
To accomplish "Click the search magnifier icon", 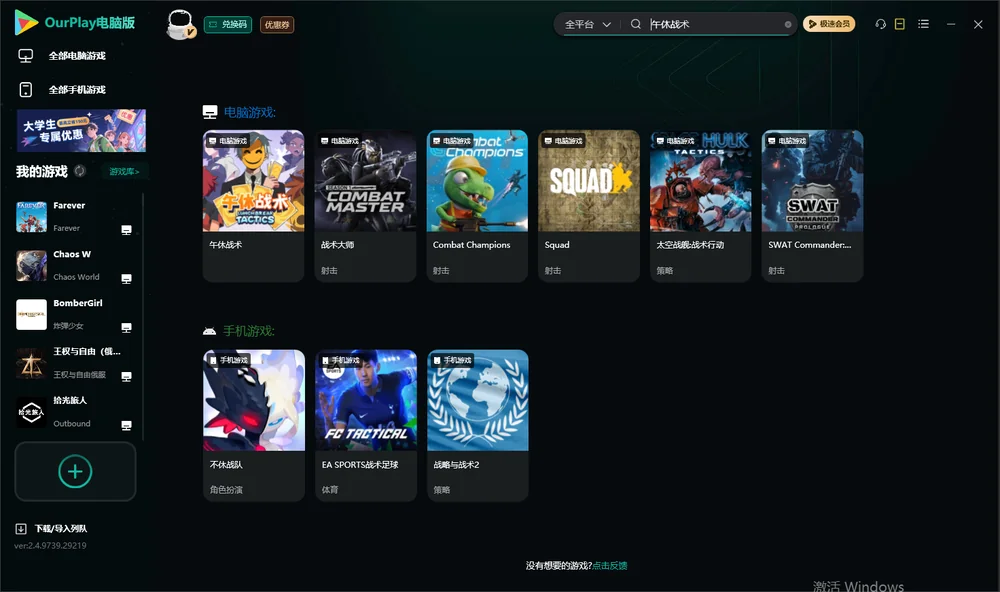I will point(635,24).
